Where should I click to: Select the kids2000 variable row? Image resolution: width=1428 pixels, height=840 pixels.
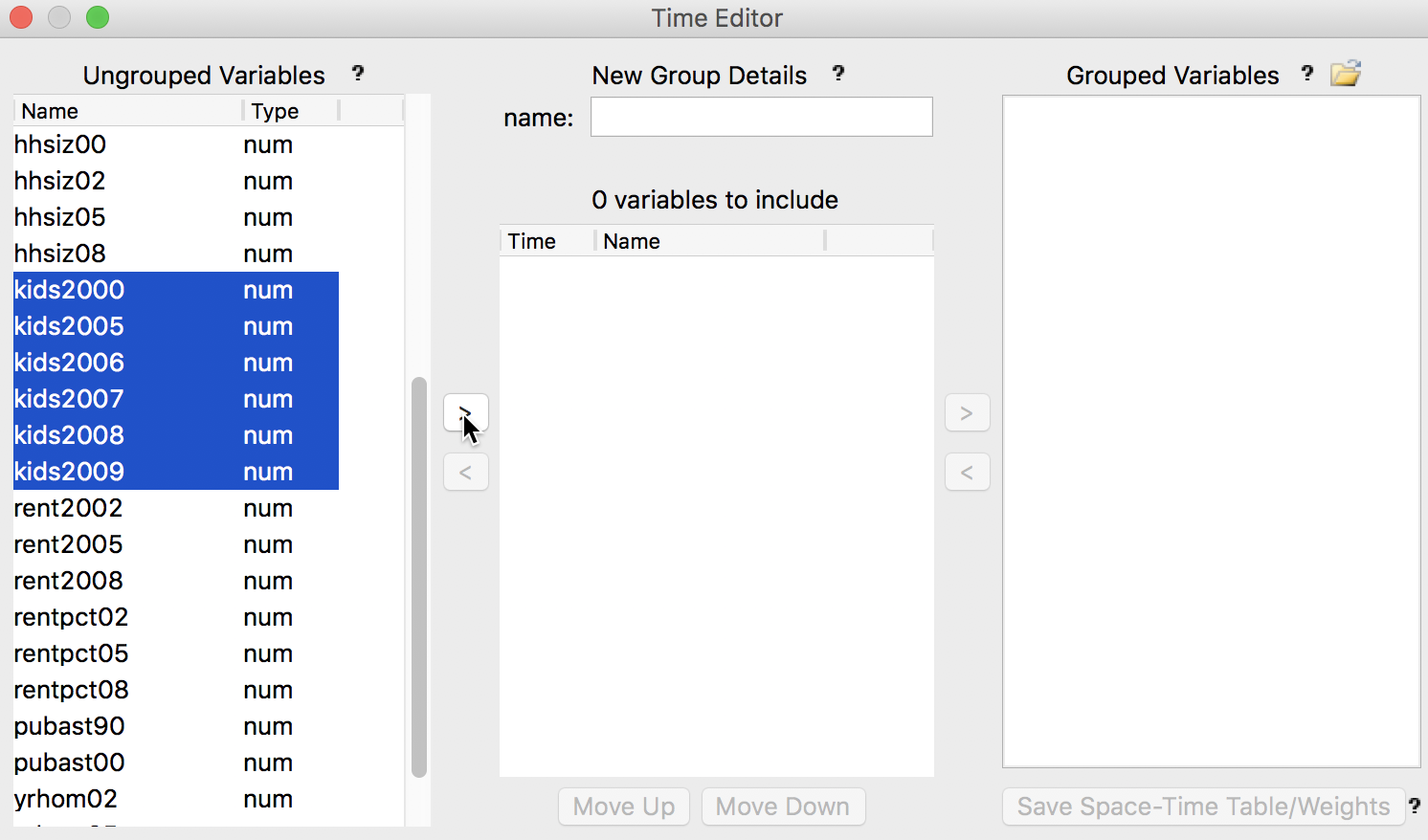(x=176, y=290)
